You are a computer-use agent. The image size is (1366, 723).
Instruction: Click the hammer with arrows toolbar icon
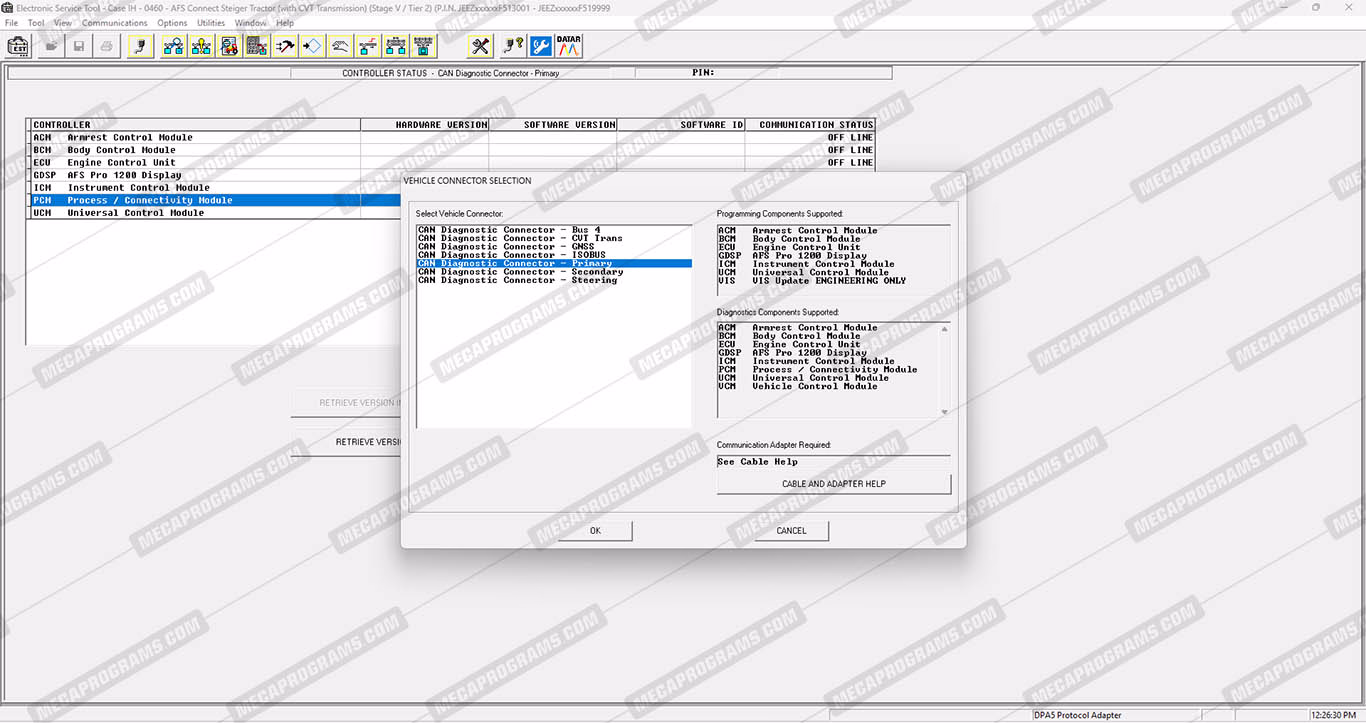coord(285,46)
